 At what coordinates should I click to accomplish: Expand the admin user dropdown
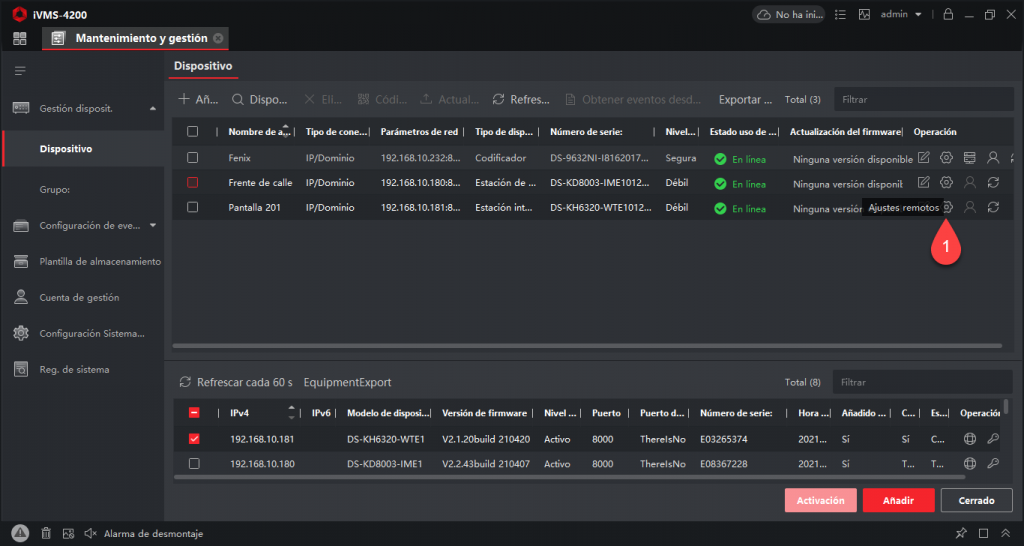901,14
